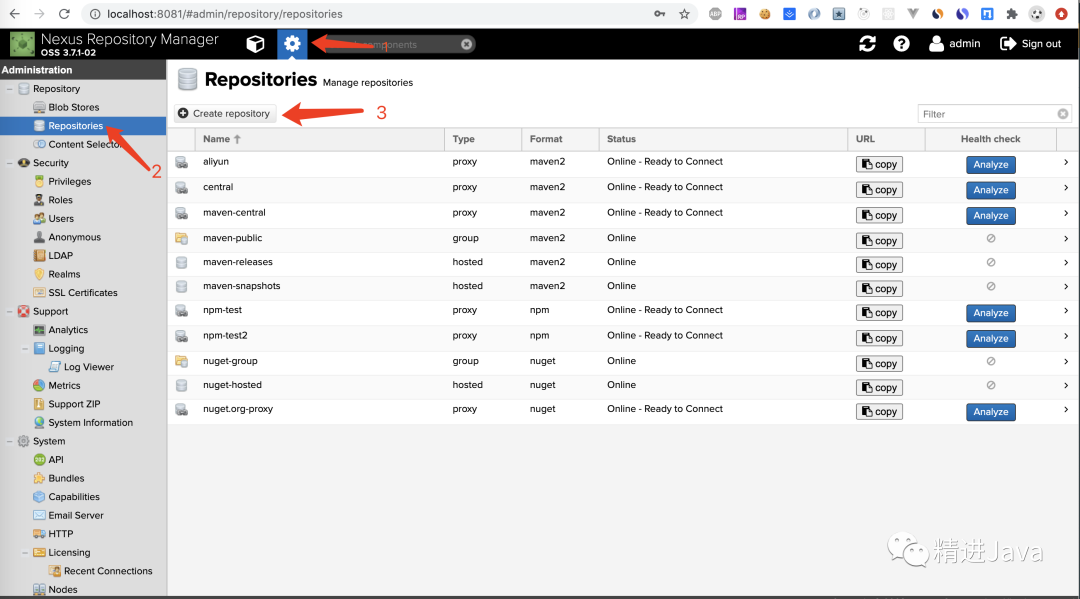Collapse the Licensing tree node

tap(25, 553)
